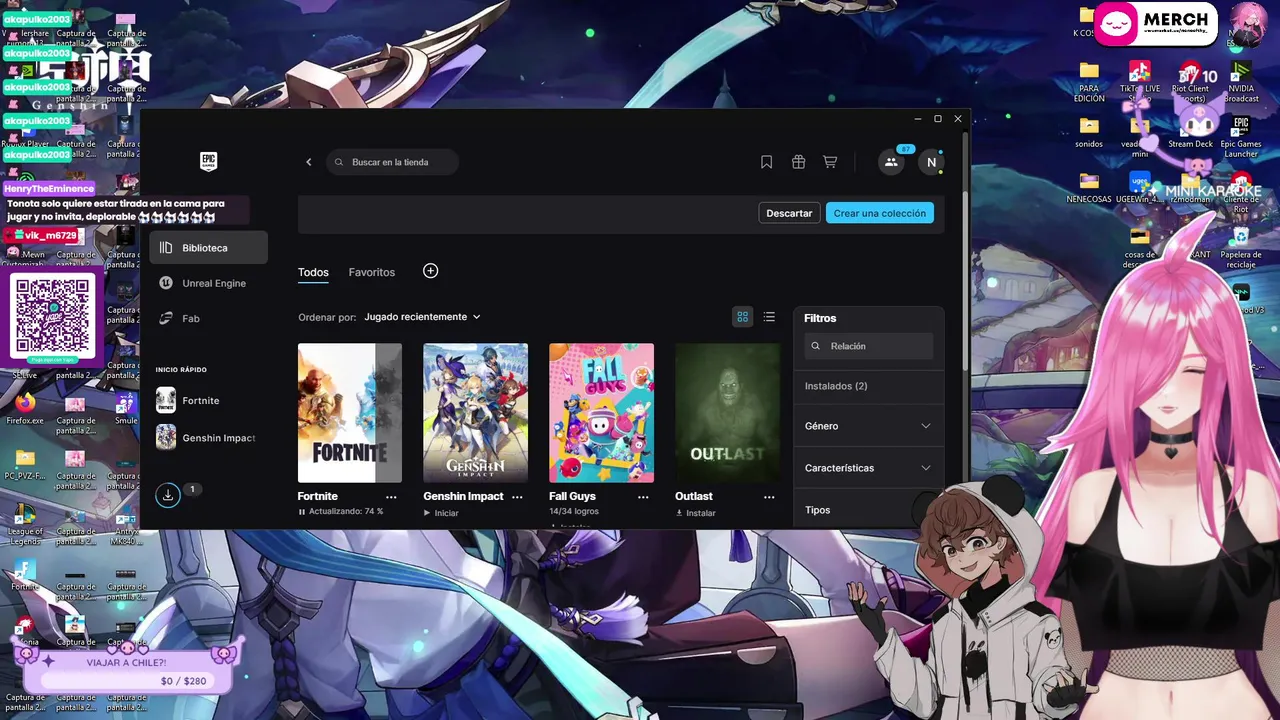Go back using the arrow beside search
The image size is (1280, 720).
[309, 162]
